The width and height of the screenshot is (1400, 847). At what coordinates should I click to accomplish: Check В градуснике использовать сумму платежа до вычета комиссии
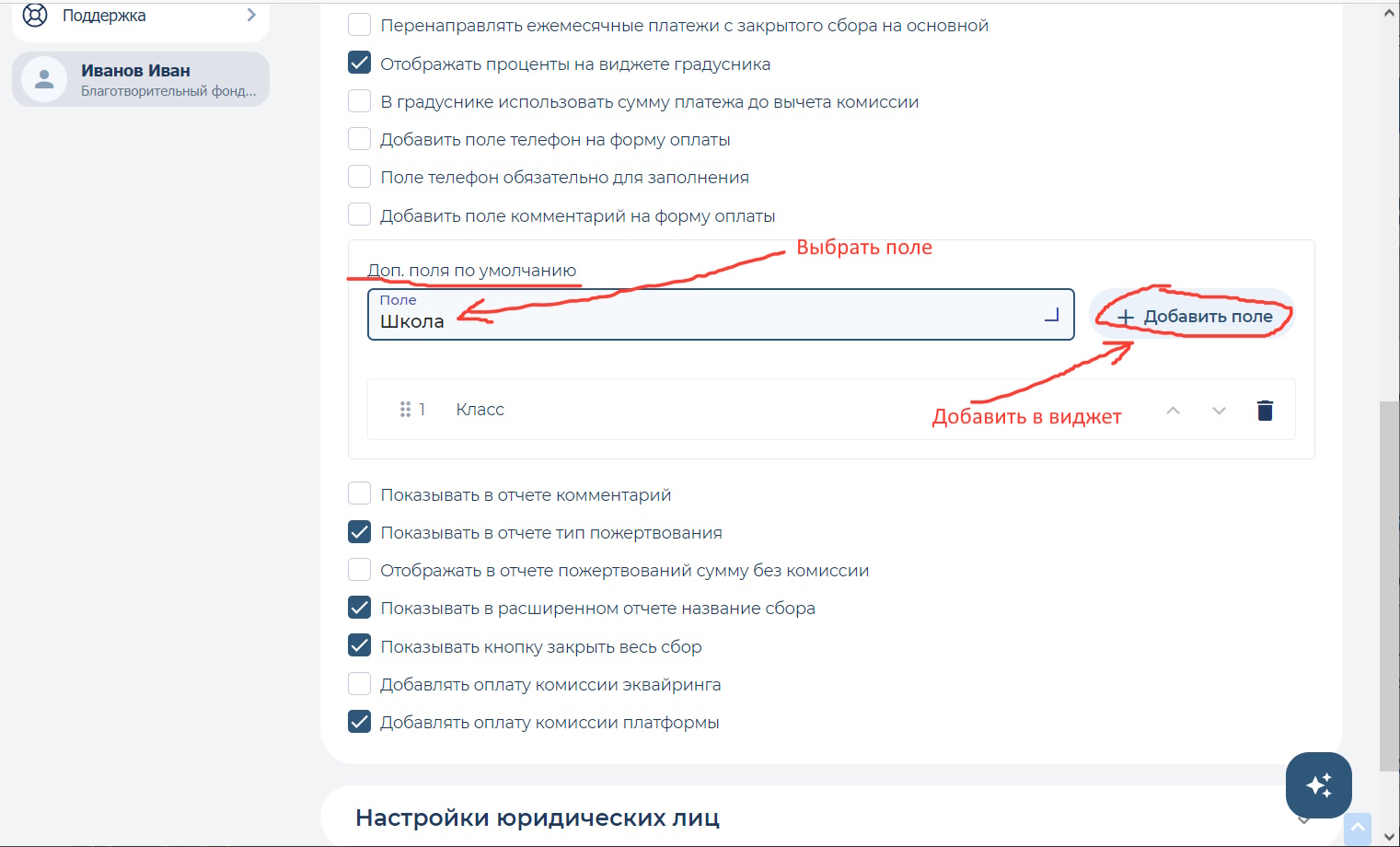pyautogui.click(x=360, y=101)
